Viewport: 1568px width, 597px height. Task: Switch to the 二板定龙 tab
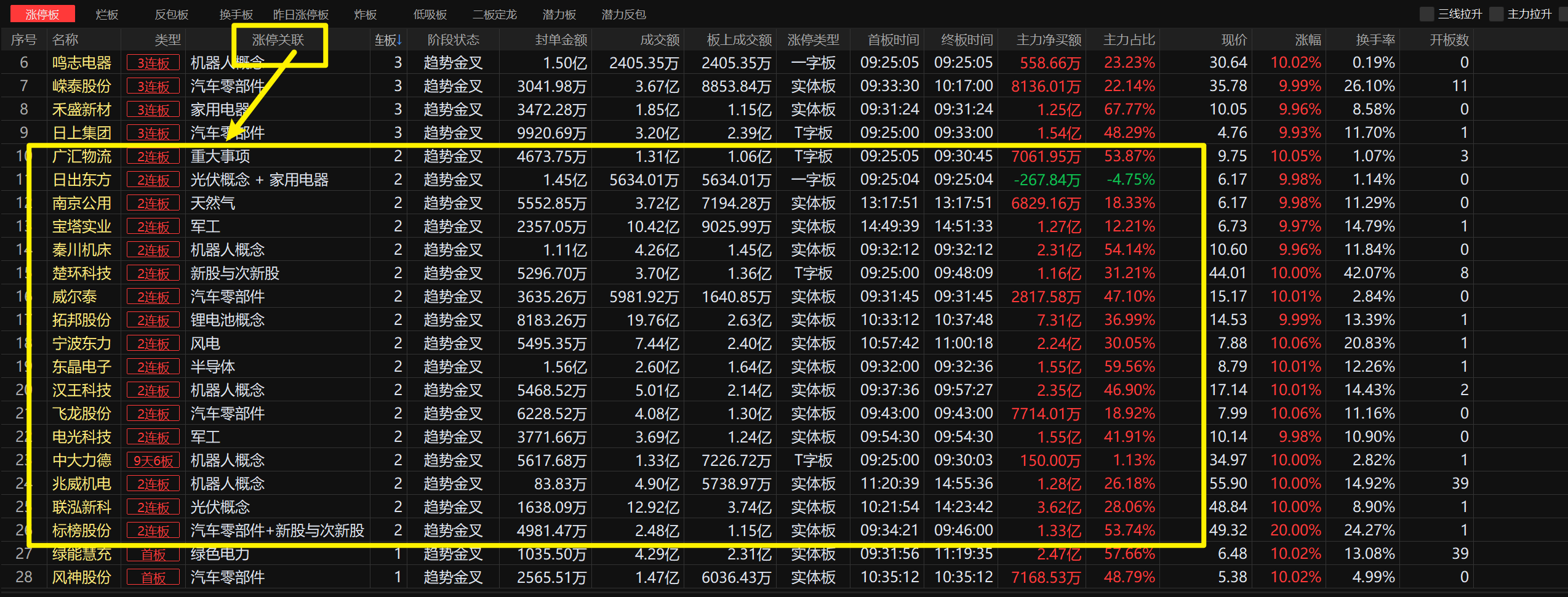[x=495, y=14]
